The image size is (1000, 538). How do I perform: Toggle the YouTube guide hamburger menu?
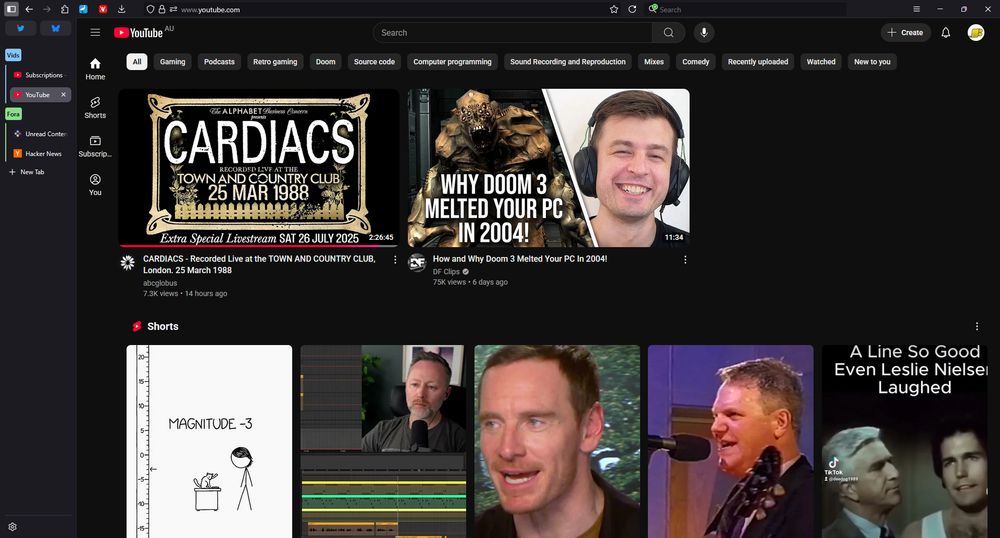(95, 33)
